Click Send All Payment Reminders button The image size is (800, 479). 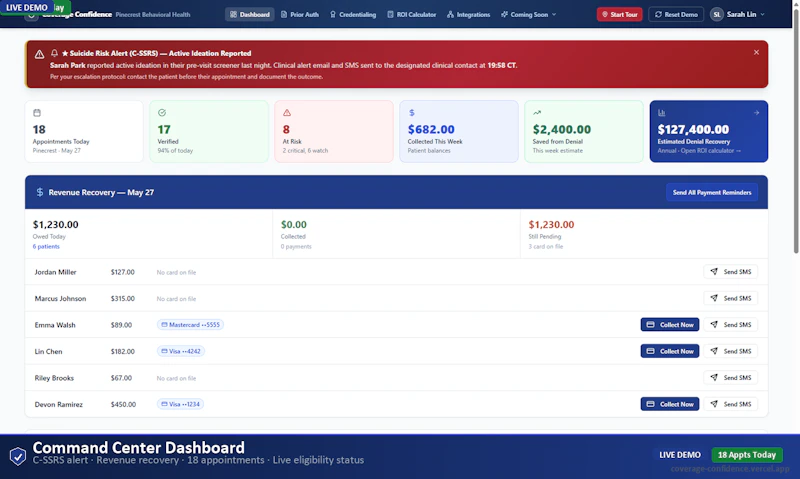pyautogui.click(x=712, y=192)
